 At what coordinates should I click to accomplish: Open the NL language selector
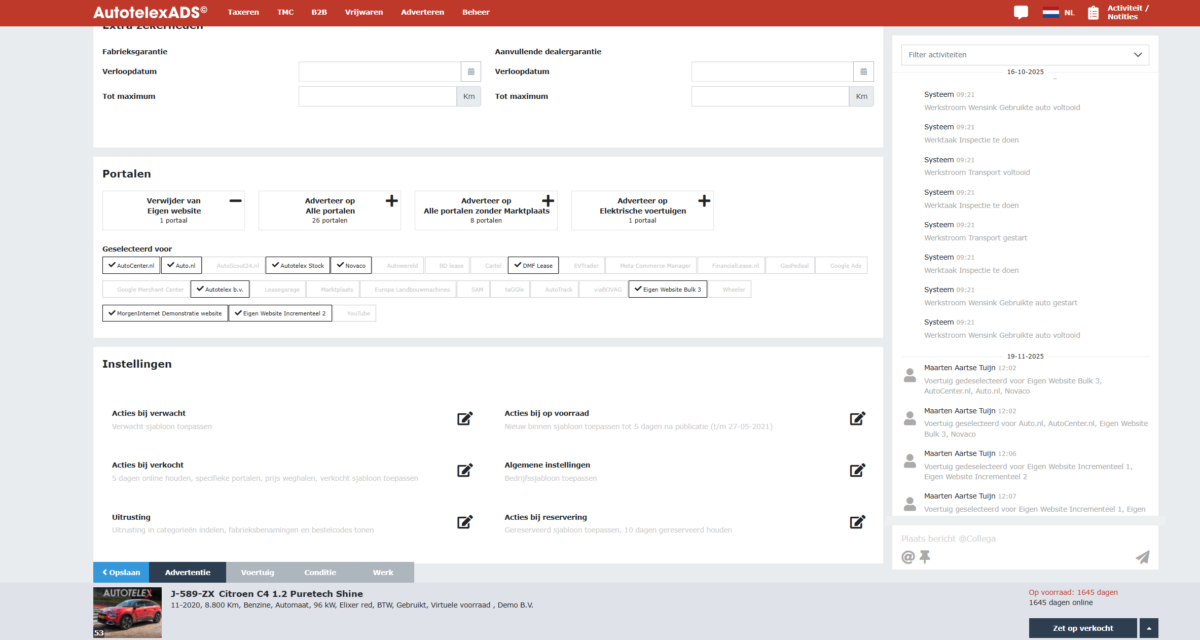[x=1058, y=13]
